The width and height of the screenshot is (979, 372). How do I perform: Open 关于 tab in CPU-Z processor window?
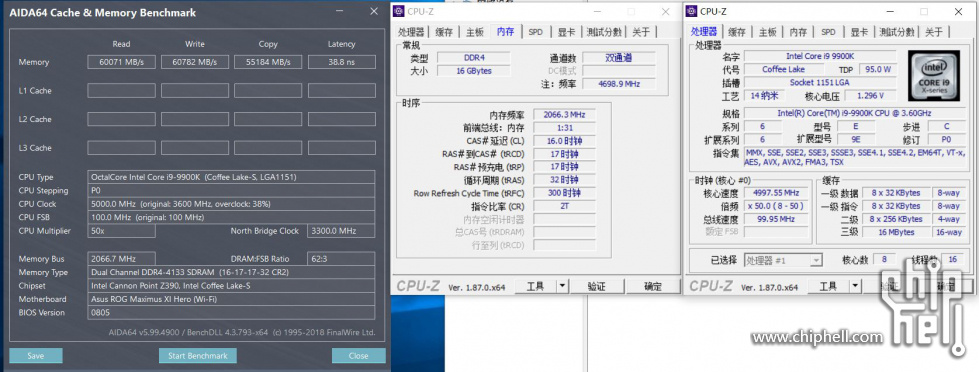(x=933, y=32)
